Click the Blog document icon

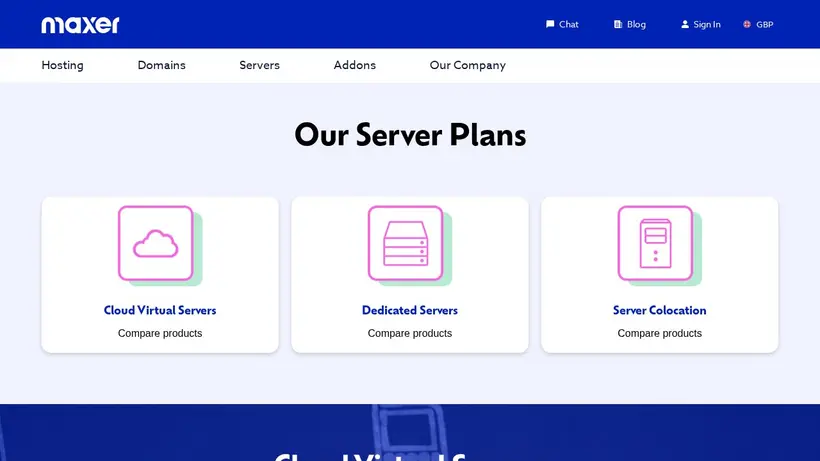point(618,24)
